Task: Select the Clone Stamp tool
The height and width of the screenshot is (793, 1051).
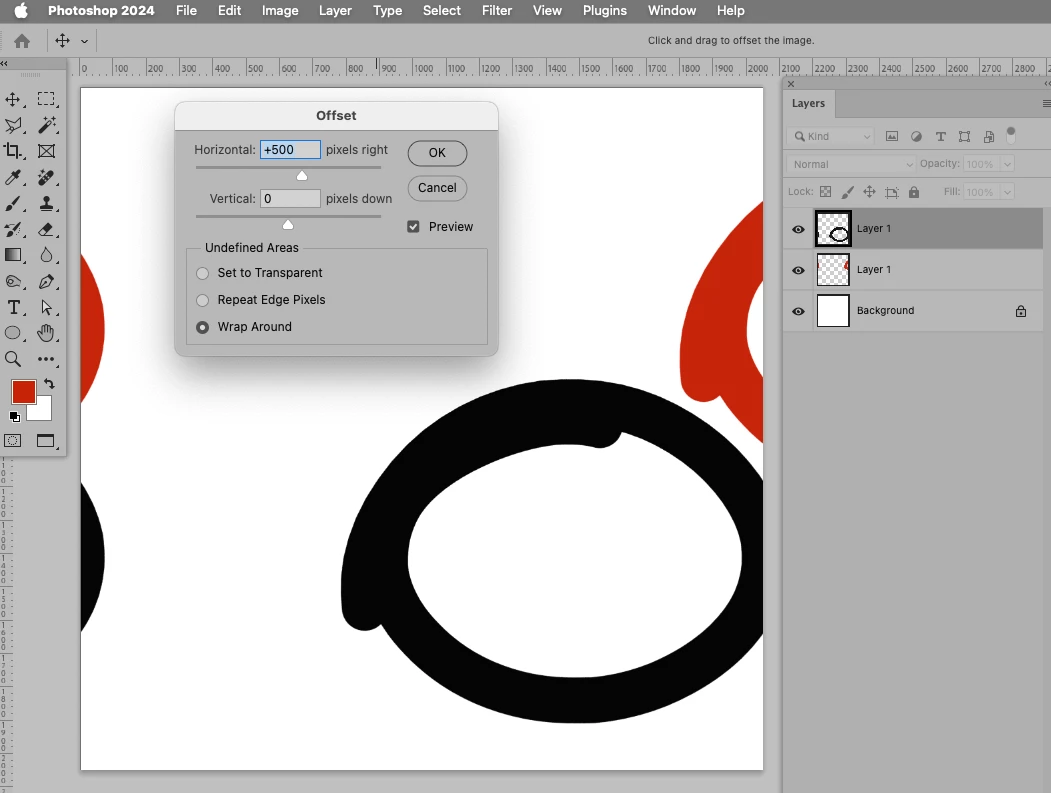Action: [x=46, y=203]
